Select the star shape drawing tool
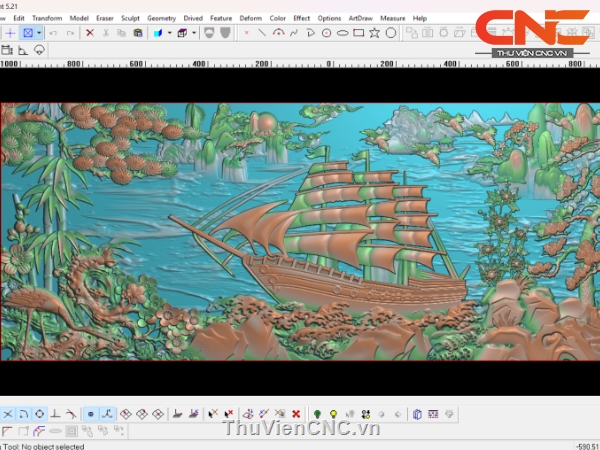The width and height of the screenshot is (600, 450). pos(374,32)
